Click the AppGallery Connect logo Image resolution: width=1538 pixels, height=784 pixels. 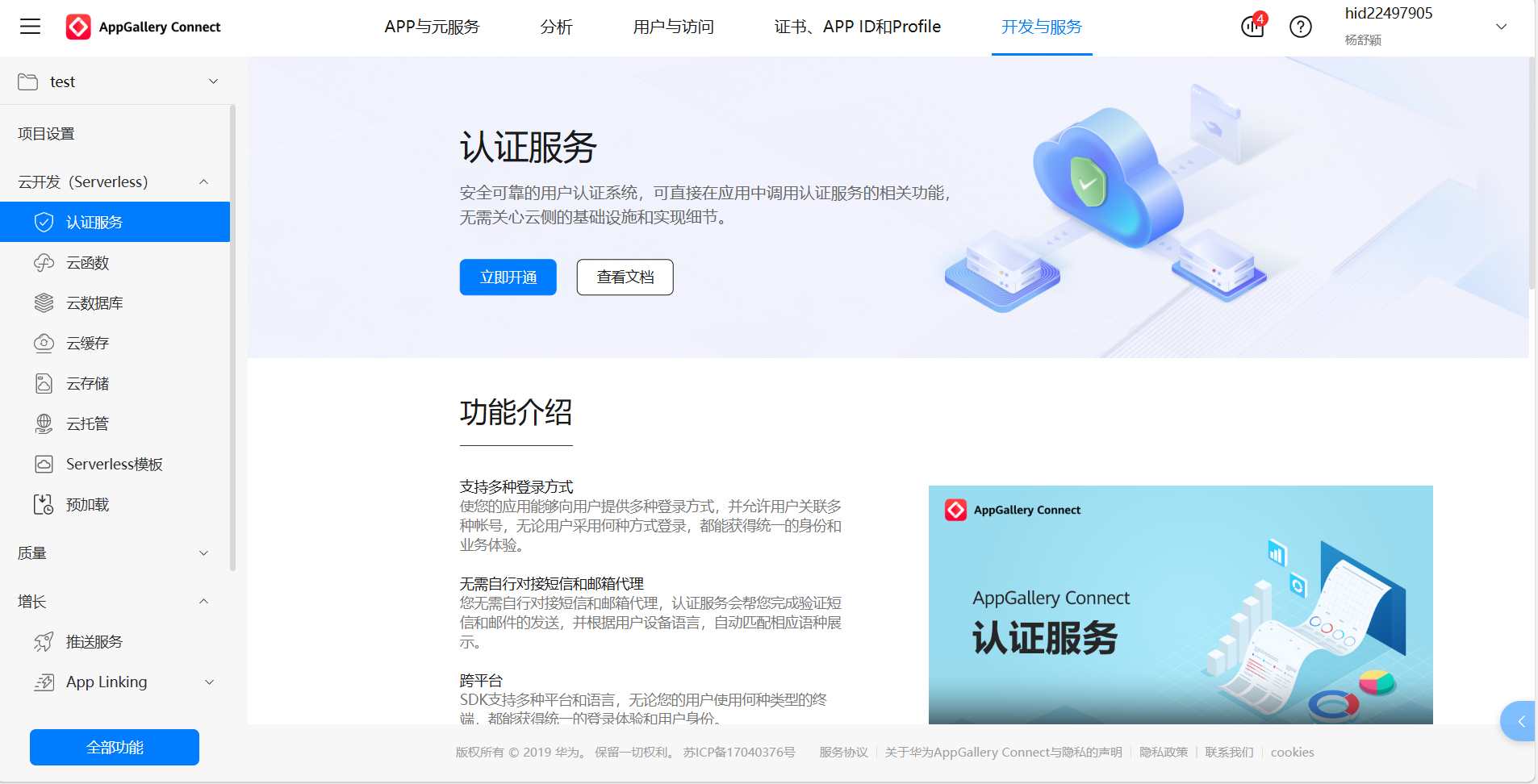click(x=143, y=27)
